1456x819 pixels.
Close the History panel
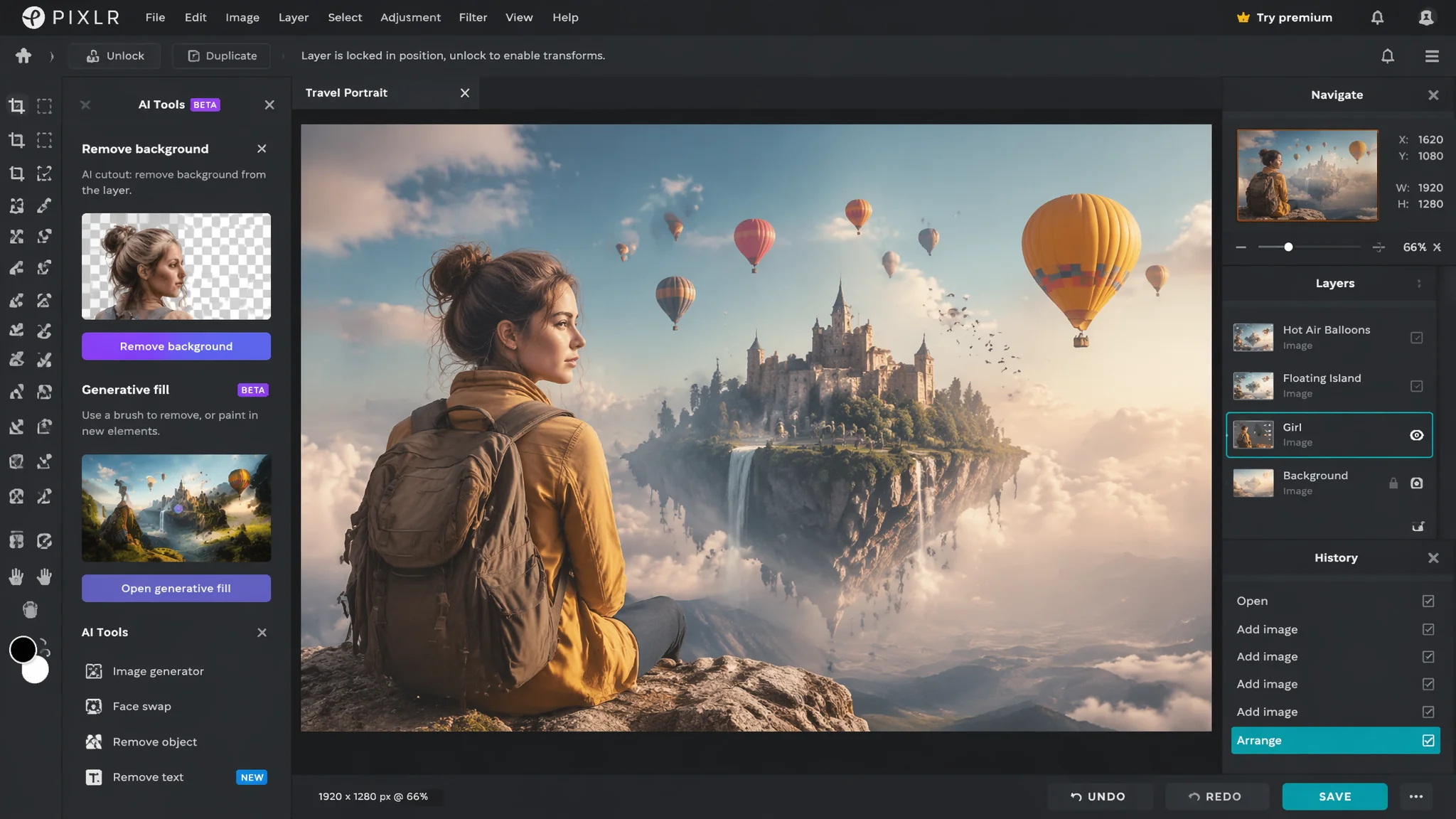tap(1433, 558)
